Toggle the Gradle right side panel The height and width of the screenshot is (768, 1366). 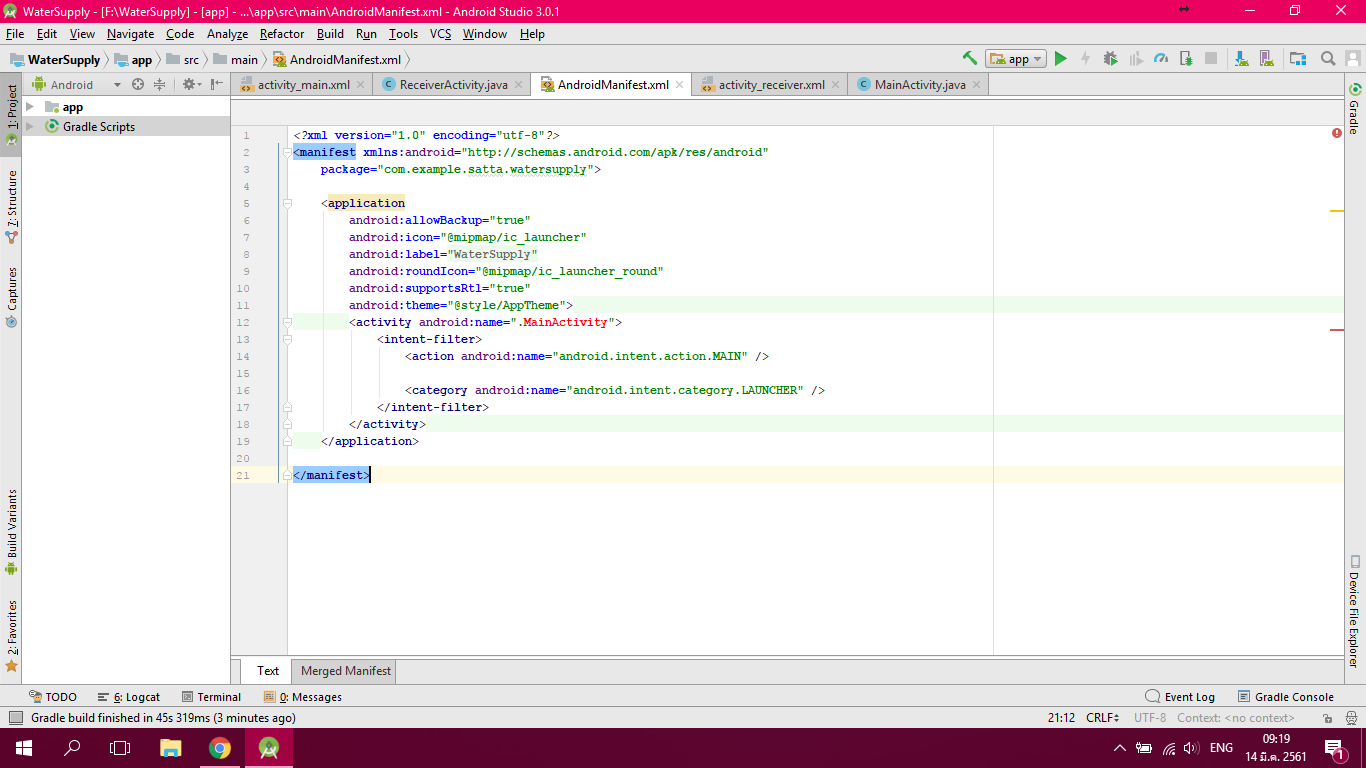1354,110
